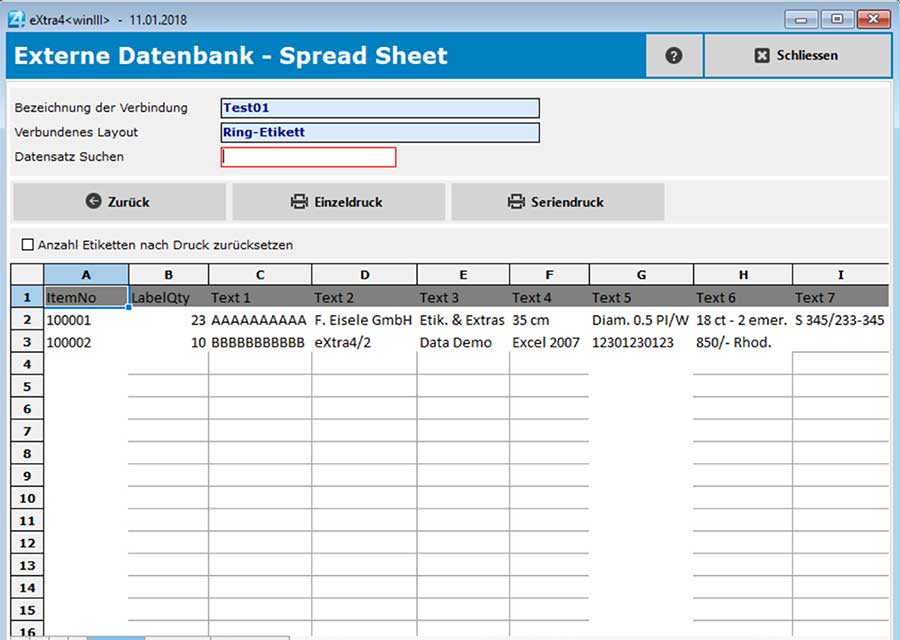Click the help question mark icon

(x=674, y=55)
